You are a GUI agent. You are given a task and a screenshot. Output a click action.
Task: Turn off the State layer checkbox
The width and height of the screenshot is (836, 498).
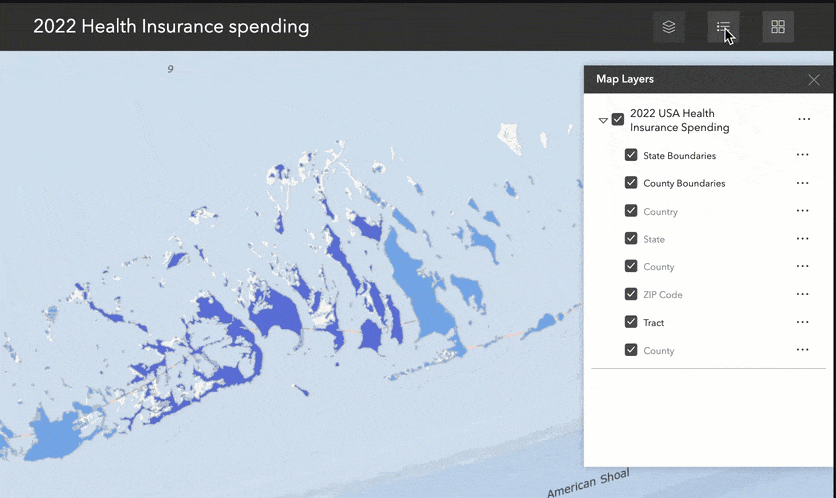click(x=631, y=238)
